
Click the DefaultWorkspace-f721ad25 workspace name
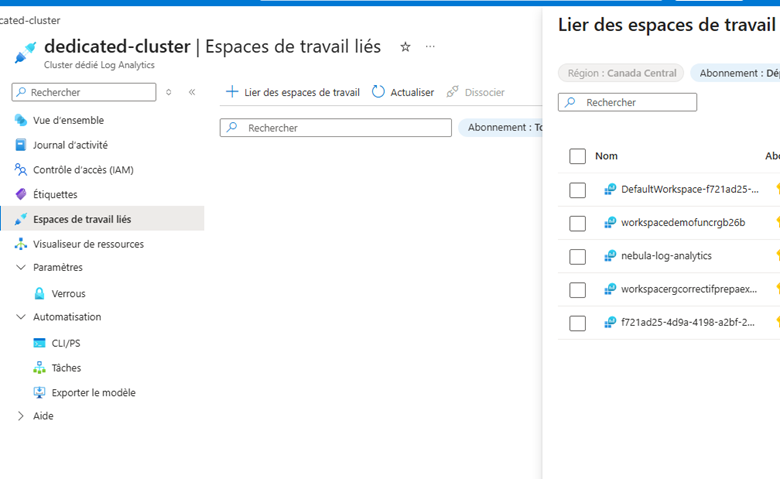tap(689, 189)
